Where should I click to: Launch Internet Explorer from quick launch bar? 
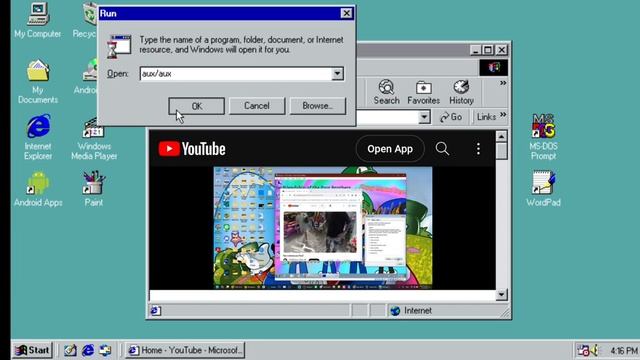[88, 350]
